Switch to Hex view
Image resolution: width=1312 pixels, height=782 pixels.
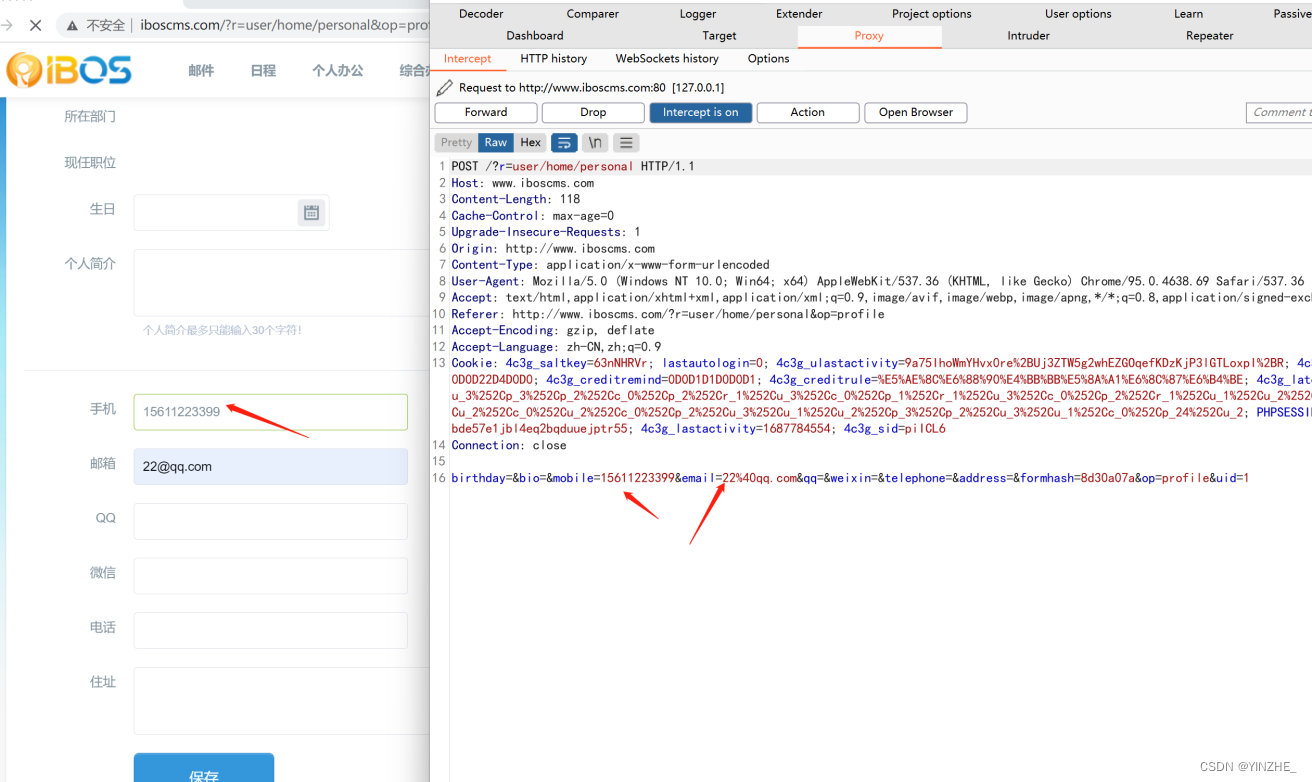click(530, 143)
